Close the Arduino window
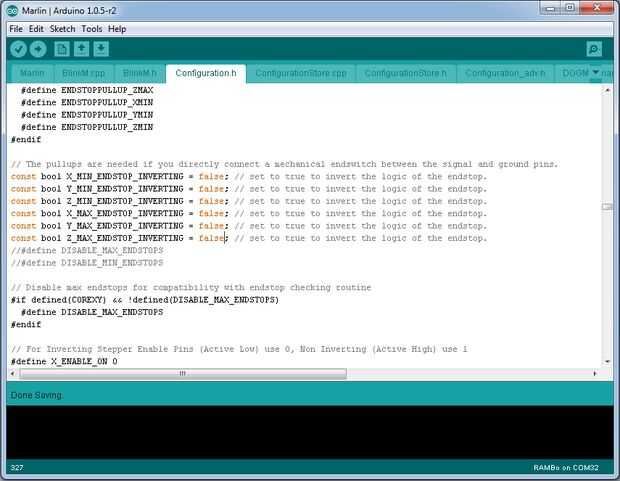 pyautogui.click(x=597, y=8)
